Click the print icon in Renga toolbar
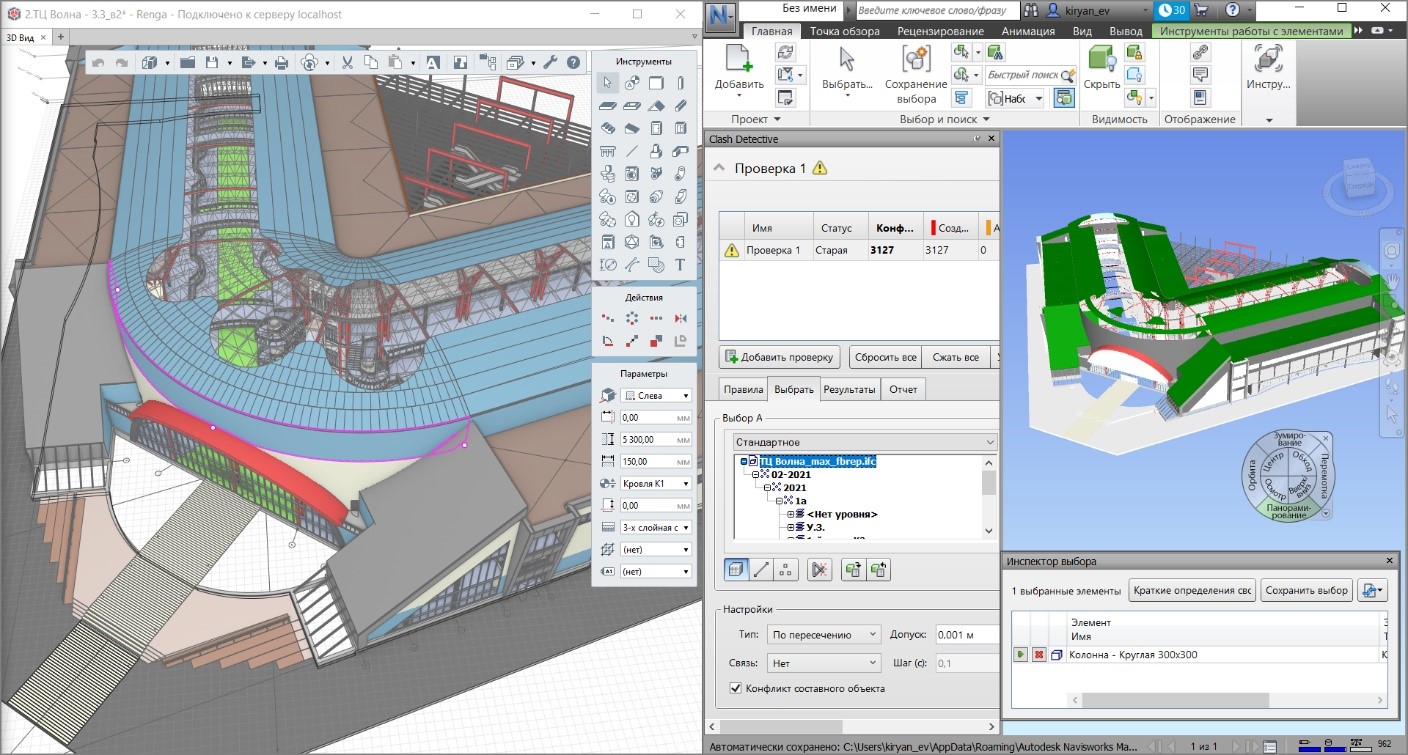Viewport: 1408px width, 755px height. [x=281, y=63]
